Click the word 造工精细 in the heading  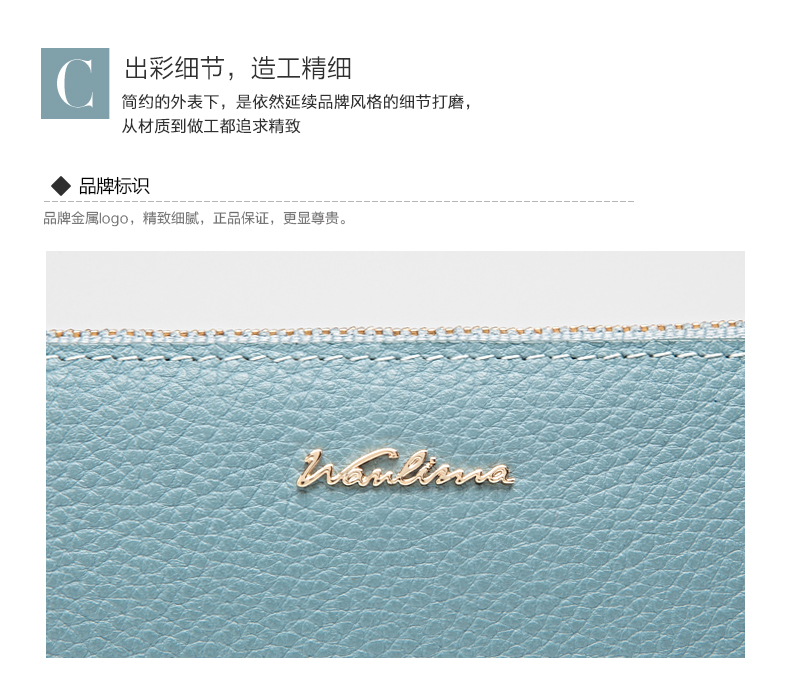301,68
